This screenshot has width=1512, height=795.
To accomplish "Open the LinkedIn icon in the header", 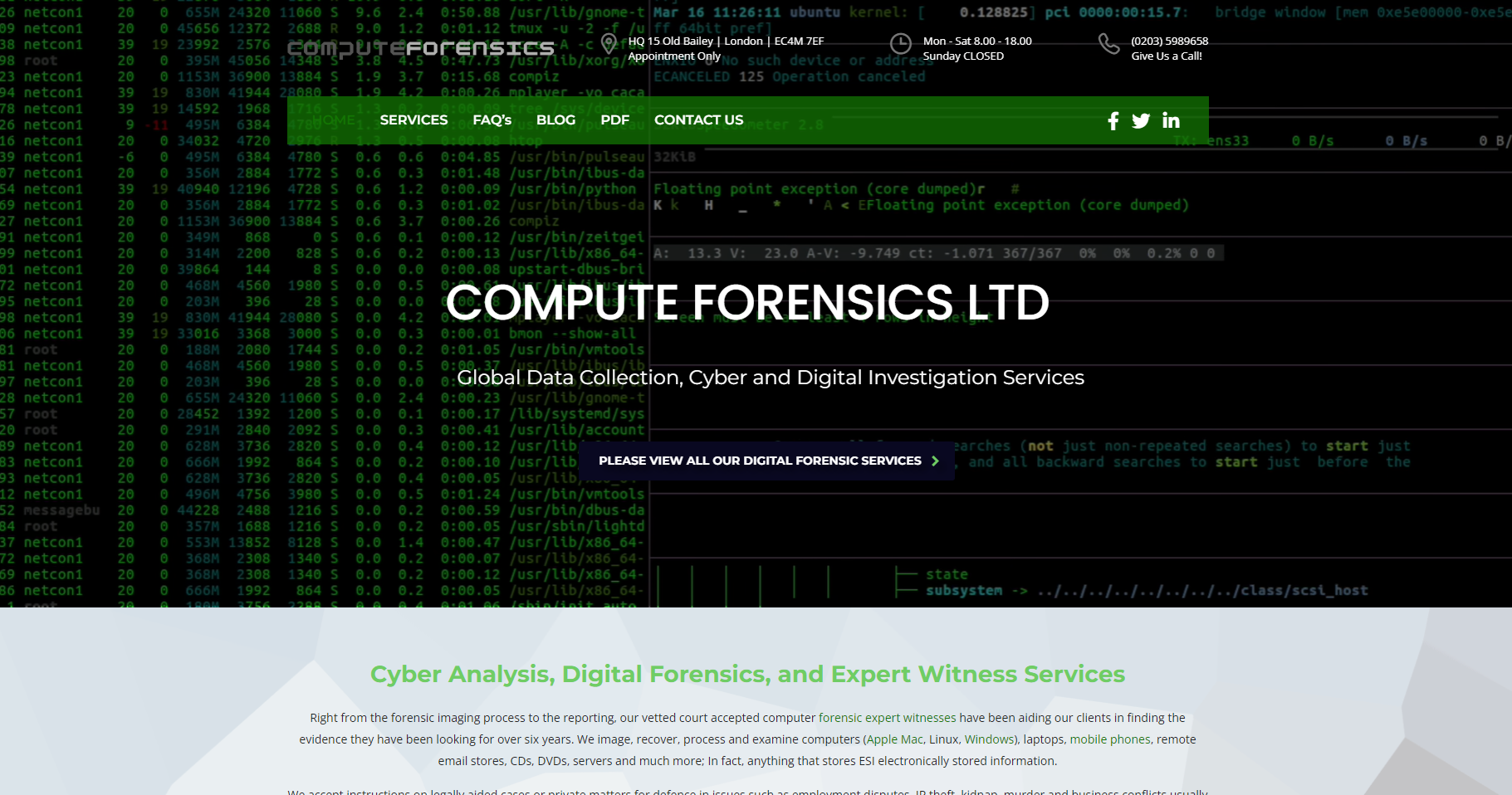I will click(1171, 120).
